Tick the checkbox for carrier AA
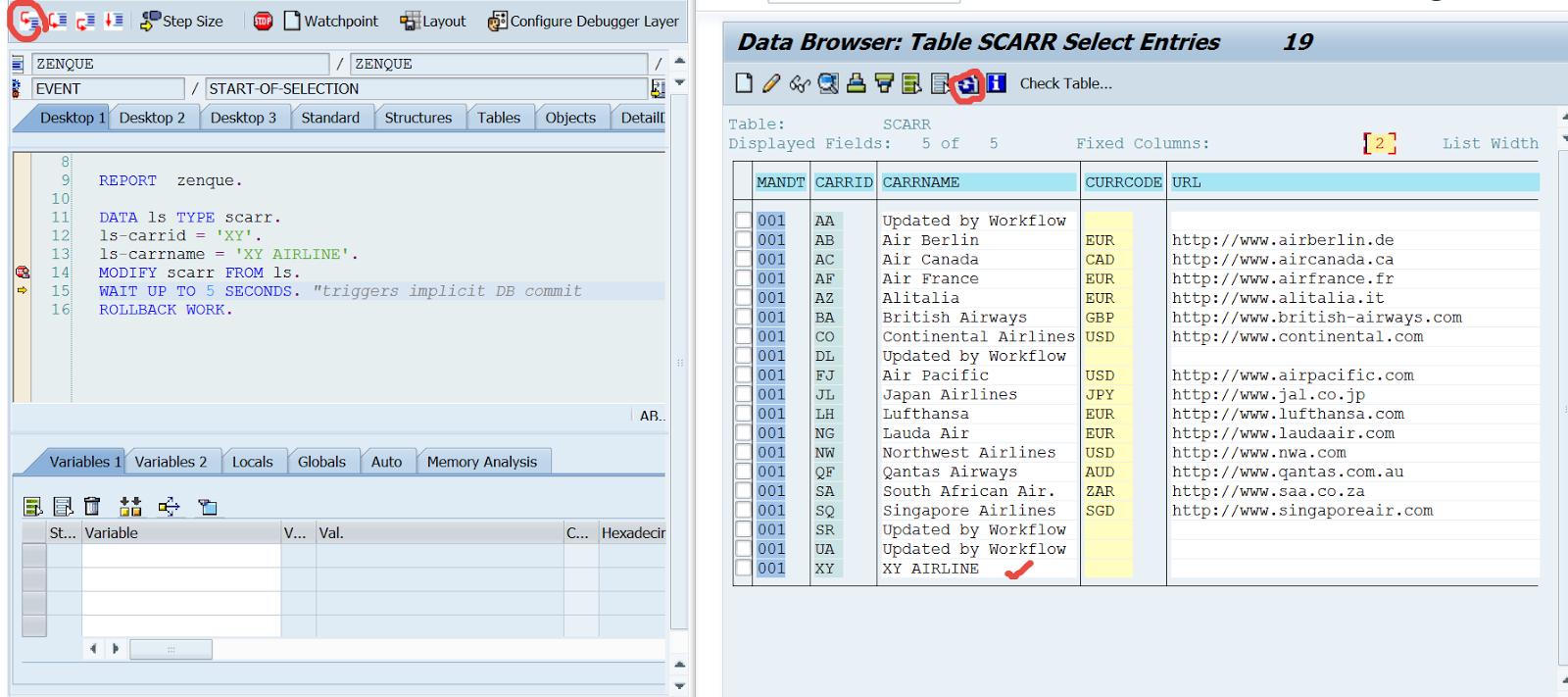Image resolution: width=1568 pixels, height=697 pixels. pos(744,221)
